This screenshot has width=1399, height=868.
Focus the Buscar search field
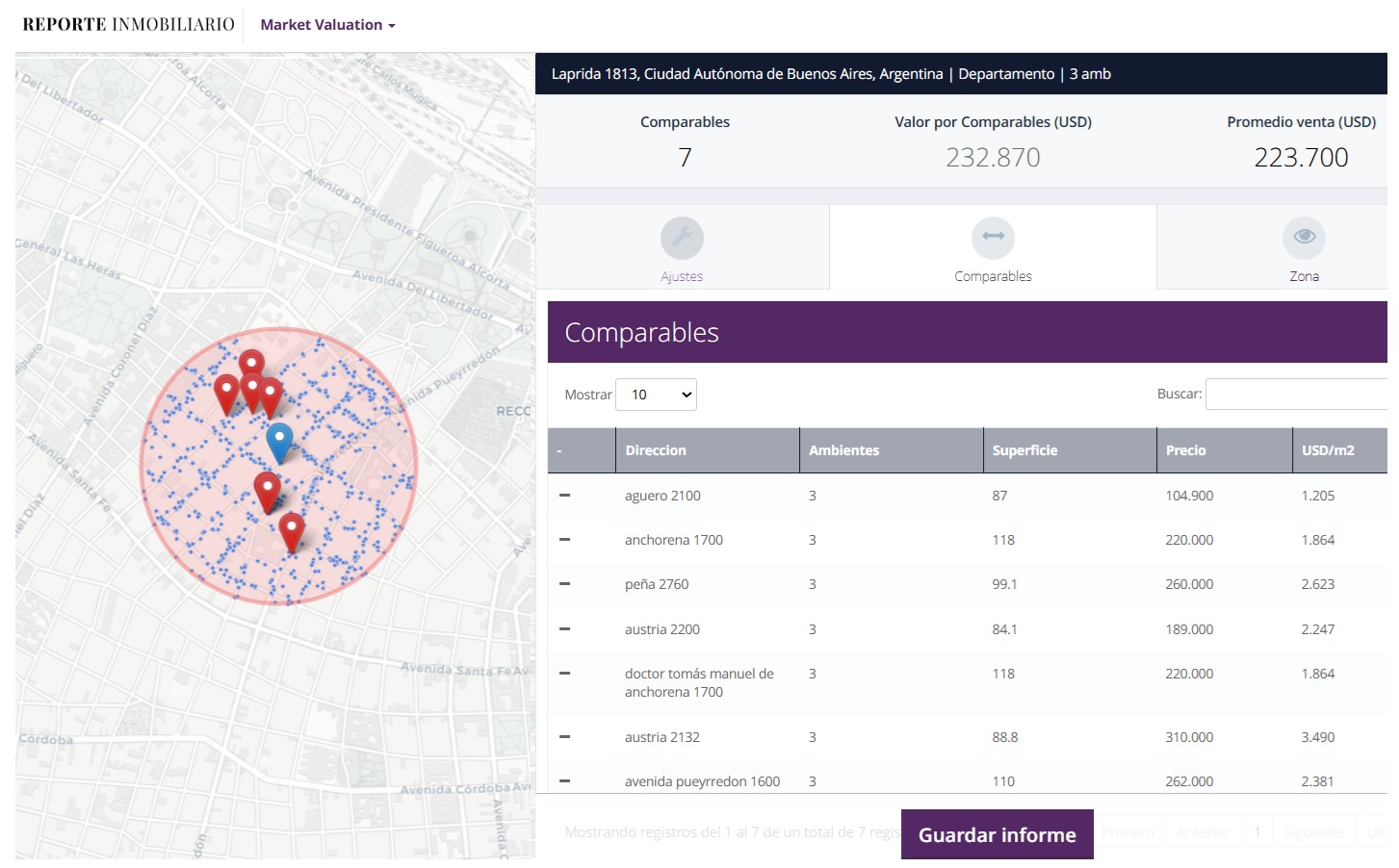(x=1296, y=395)
